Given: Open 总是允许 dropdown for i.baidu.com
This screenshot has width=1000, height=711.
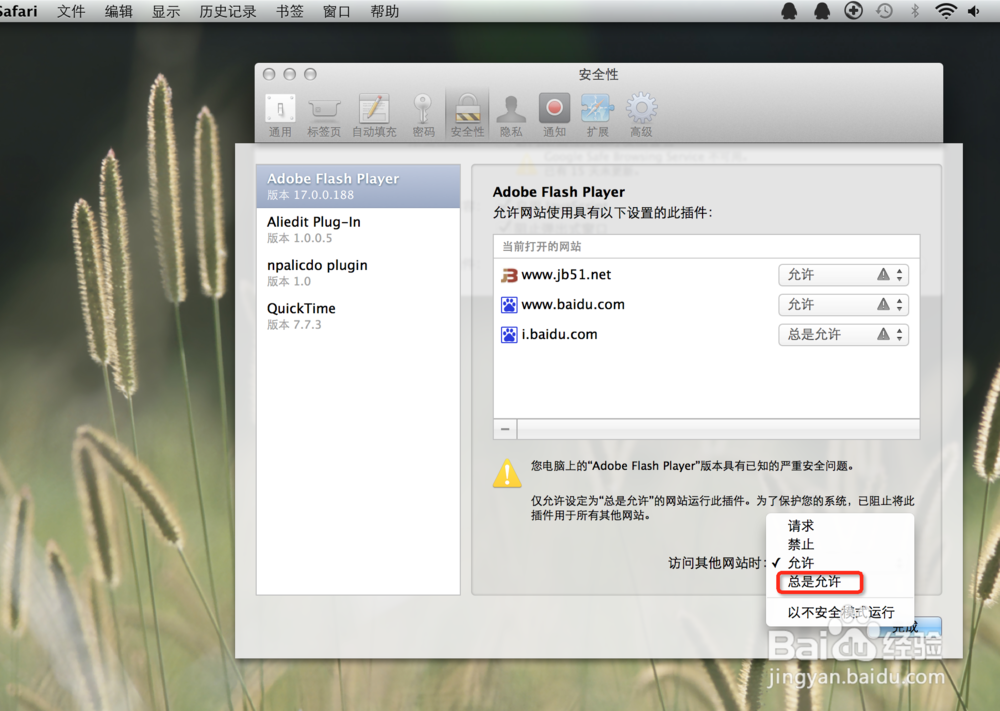Looking at the screenshot, I should coord(843,334).
